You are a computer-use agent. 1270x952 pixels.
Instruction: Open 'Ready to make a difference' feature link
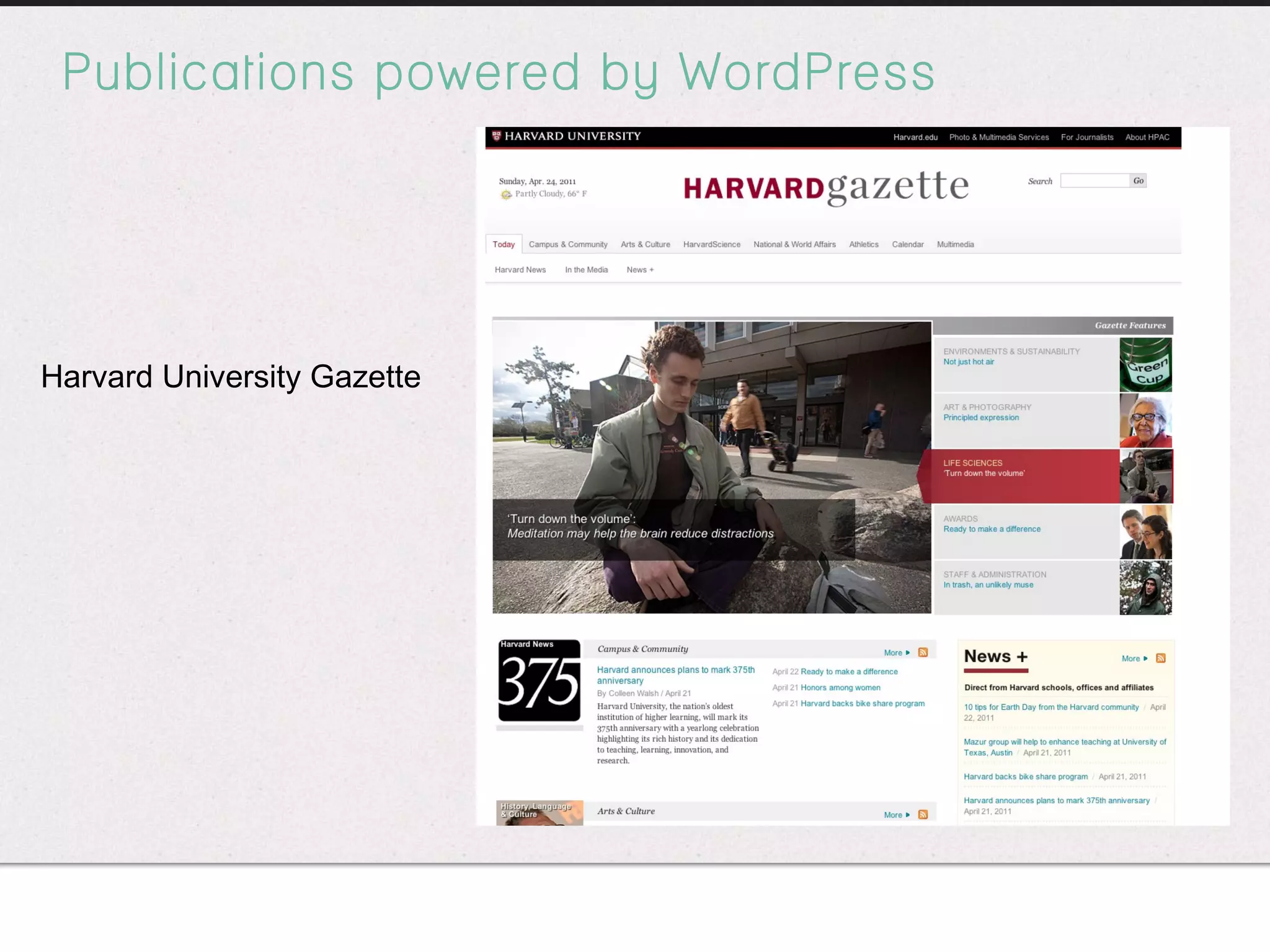coord(992,529)
